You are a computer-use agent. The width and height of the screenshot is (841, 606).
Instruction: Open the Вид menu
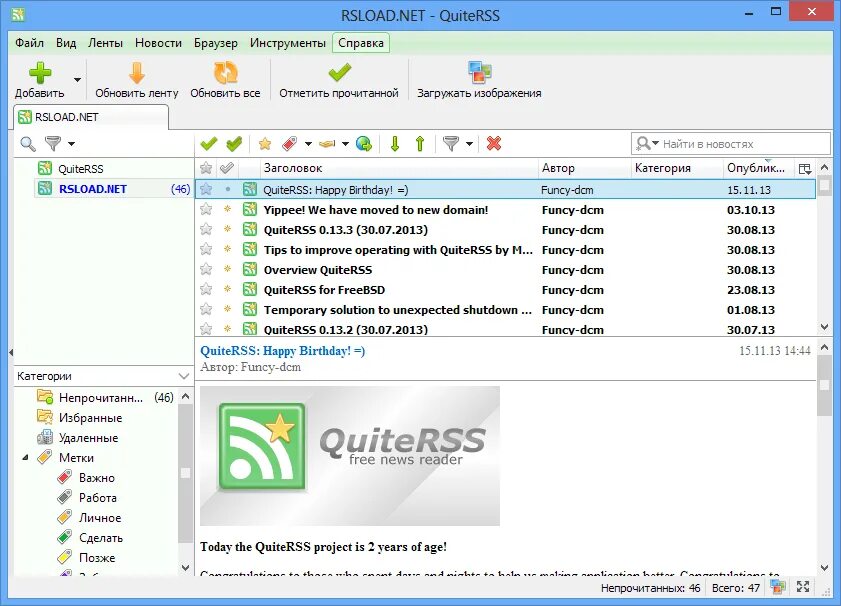(66, 43)
